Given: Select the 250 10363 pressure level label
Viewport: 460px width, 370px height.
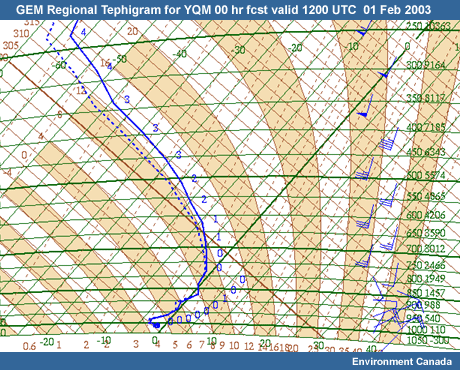Looking at the screenshot, I should point(428,26).
